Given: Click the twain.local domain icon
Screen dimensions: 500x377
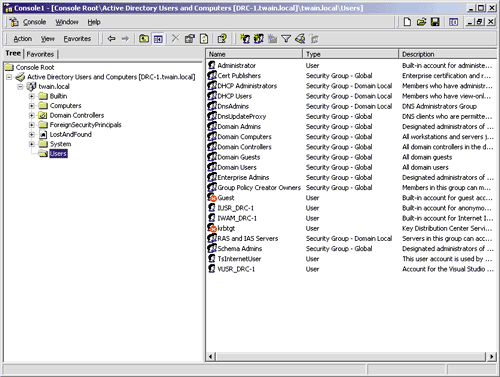Looking at the screenshot, I should 31,87.
